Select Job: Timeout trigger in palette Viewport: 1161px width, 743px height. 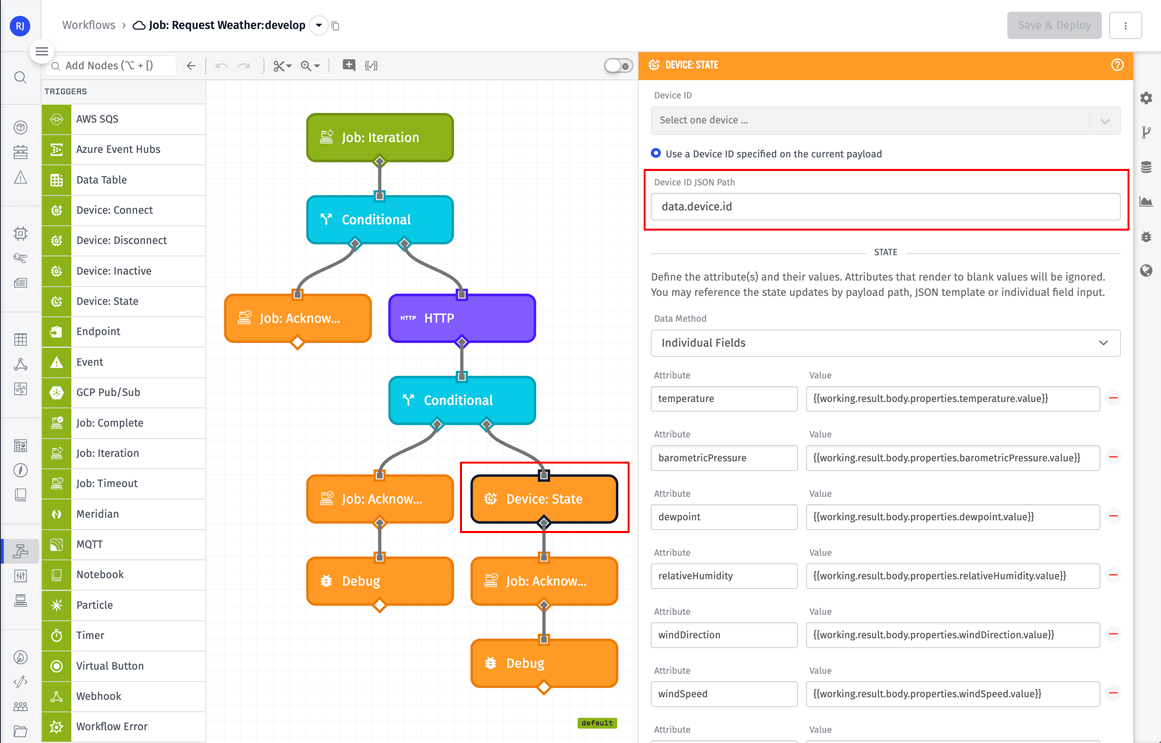tap(124, 483)
